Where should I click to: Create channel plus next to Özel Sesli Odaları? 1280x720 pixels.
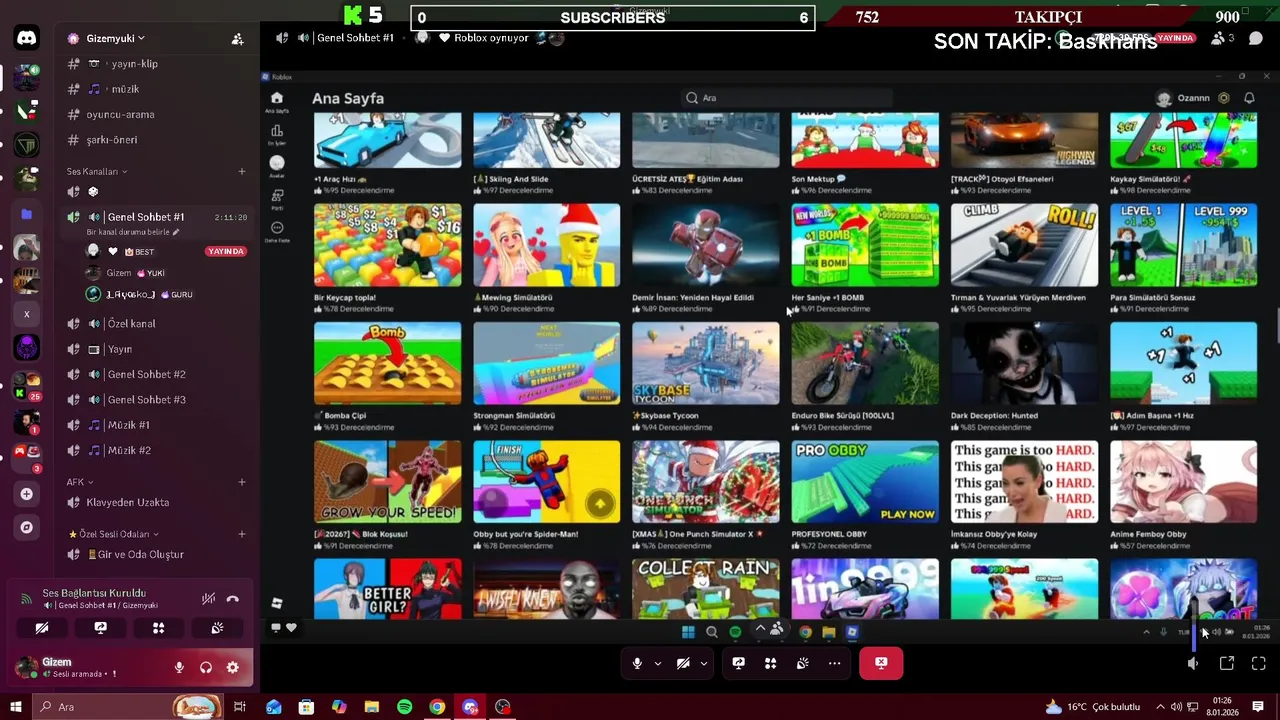coord(242,534)
